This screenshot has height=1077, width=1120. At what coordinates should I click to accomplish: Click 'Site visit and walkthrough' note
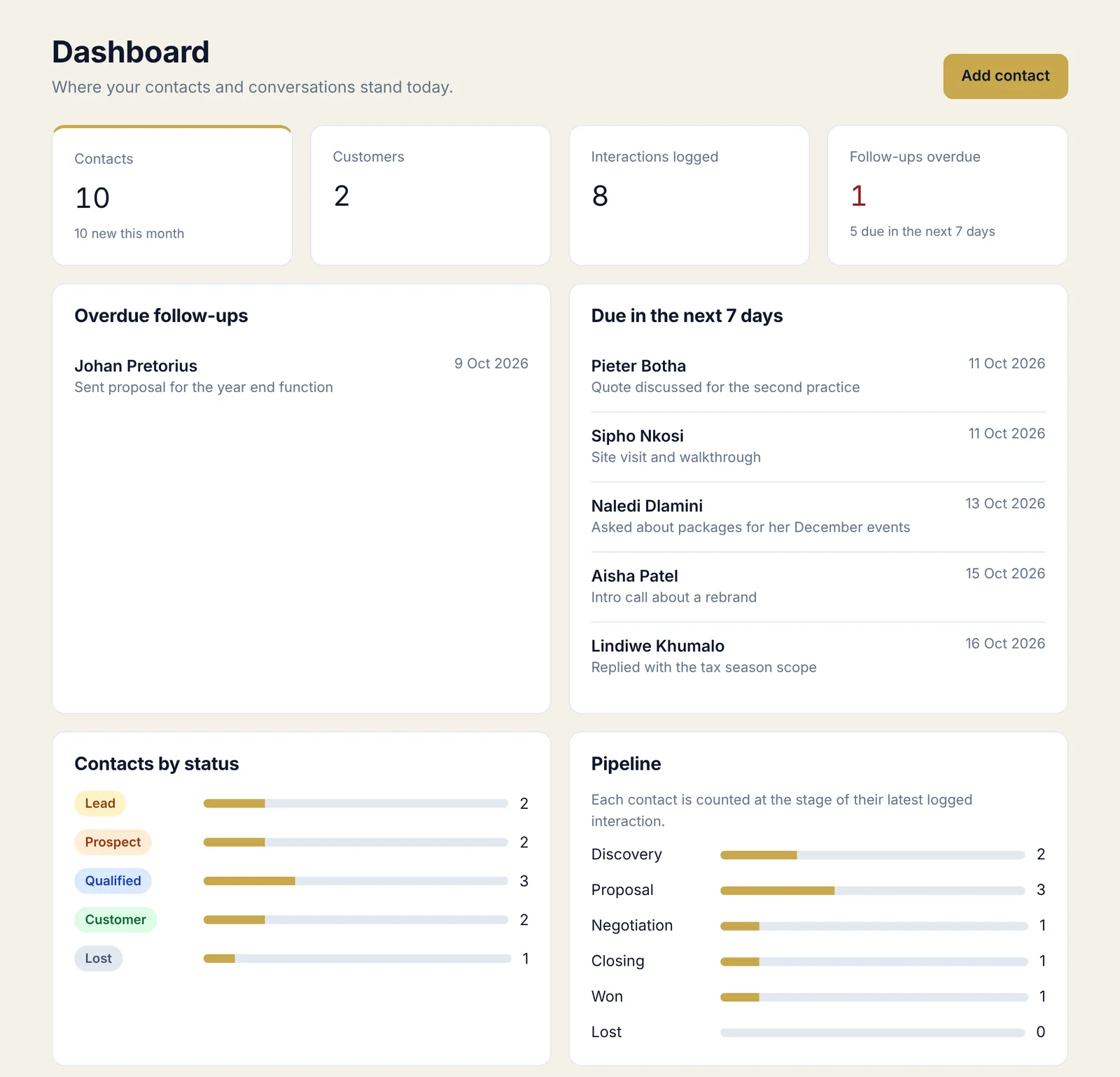676,457
